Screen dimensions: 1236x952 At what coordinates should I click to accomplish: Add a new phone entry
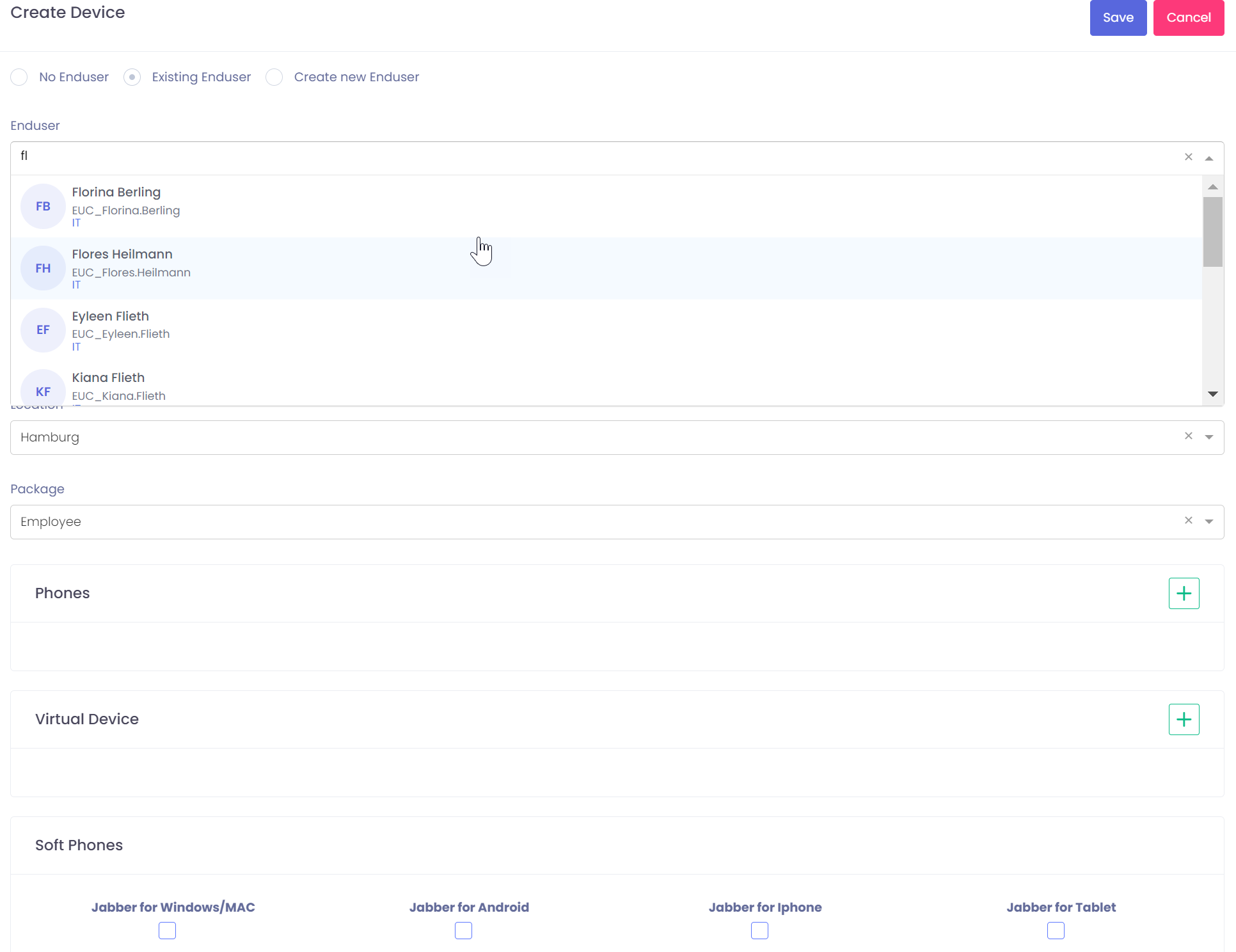[1183, 593]
